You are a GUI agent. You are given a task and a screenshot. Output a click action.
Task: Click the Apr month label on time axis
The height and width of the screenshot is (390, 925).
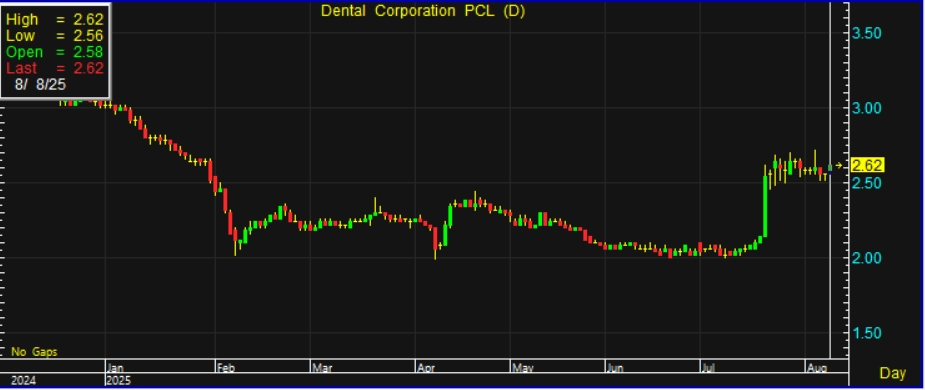coord(427,368)
